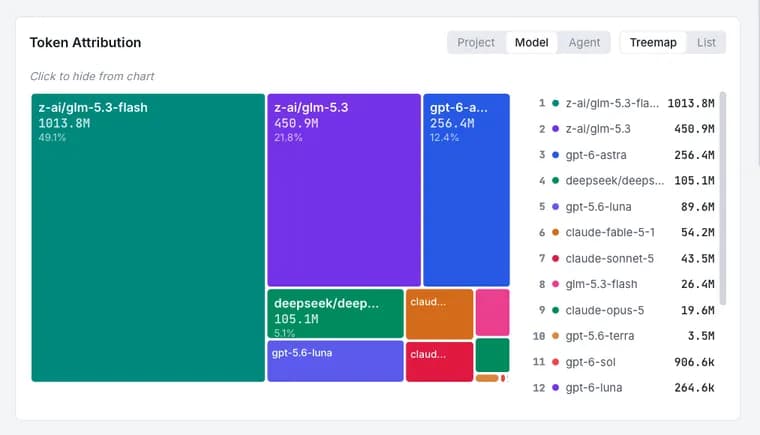Click legend dot for claude-fable-5-1
760x435 pixels.
pos(555,232)
